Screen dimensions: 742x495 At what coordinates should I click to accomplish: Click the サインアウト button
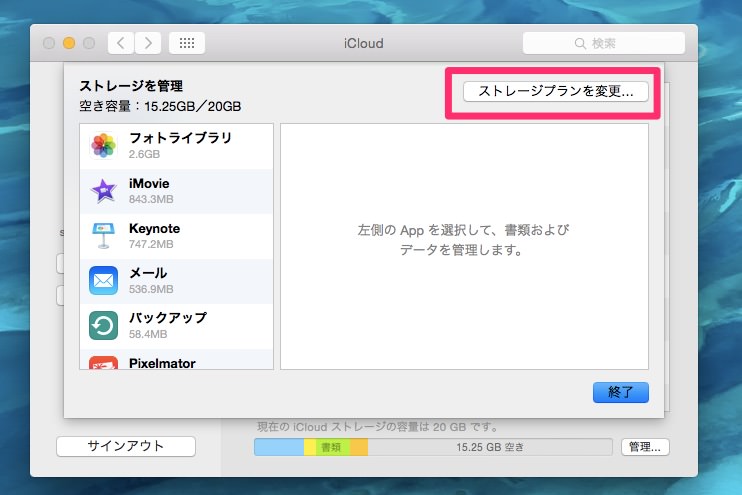coord(126,446)
